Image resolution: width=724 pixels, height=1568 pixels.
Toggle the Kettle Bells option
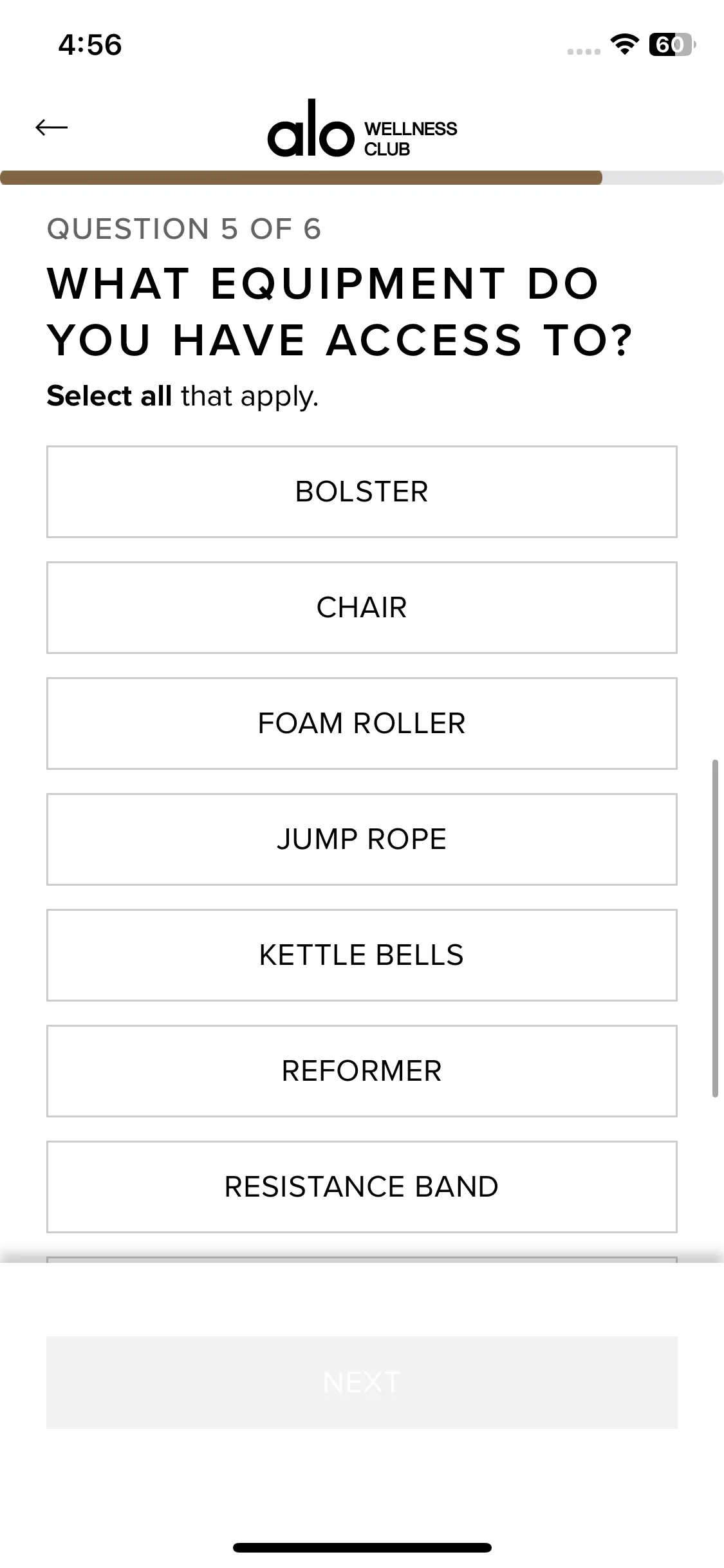[x=362, y=955]
